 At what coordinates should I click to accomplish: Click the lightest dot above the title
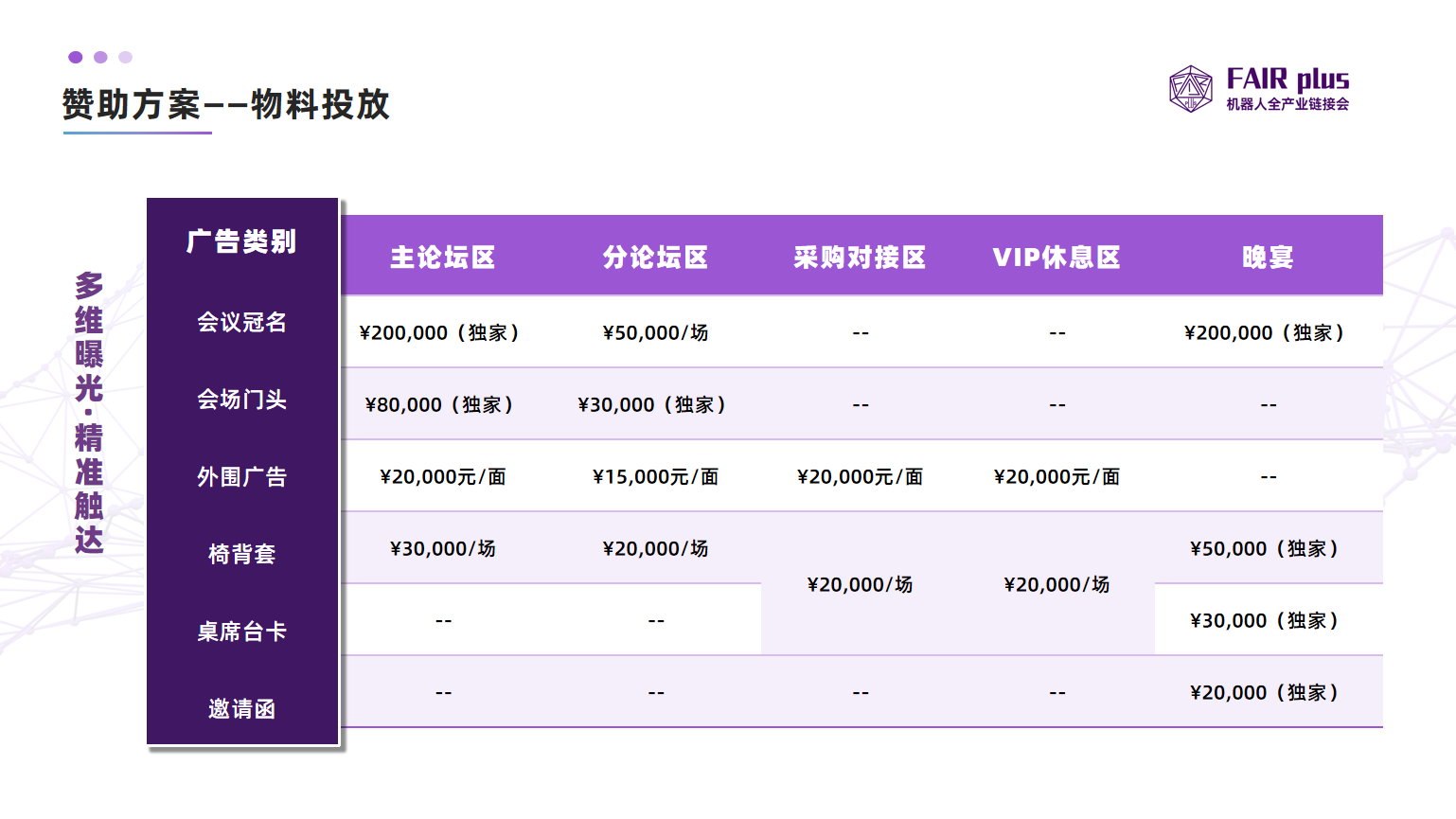[x=125, y=58]
